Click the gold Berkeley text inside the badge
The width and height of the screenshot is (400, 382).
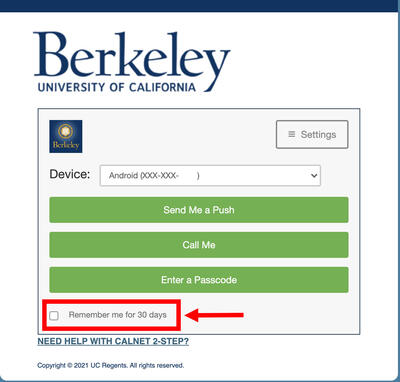[x=66, y=145]
